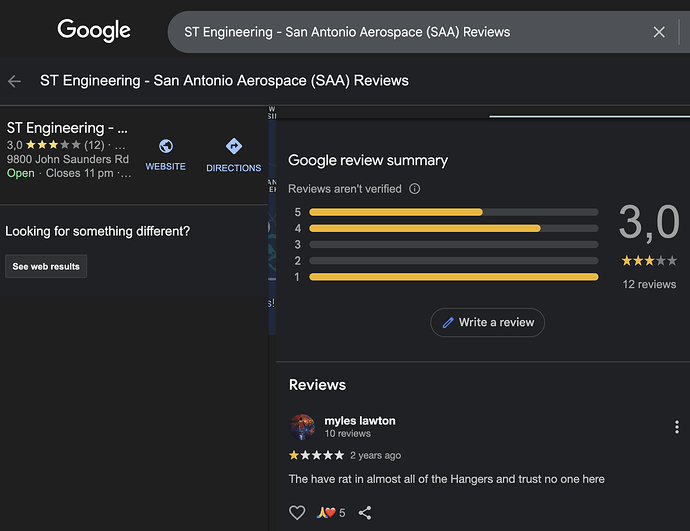Screen dimensions: 690x531
Task: Select the 4-star rating bar
Action: point(453,228)
